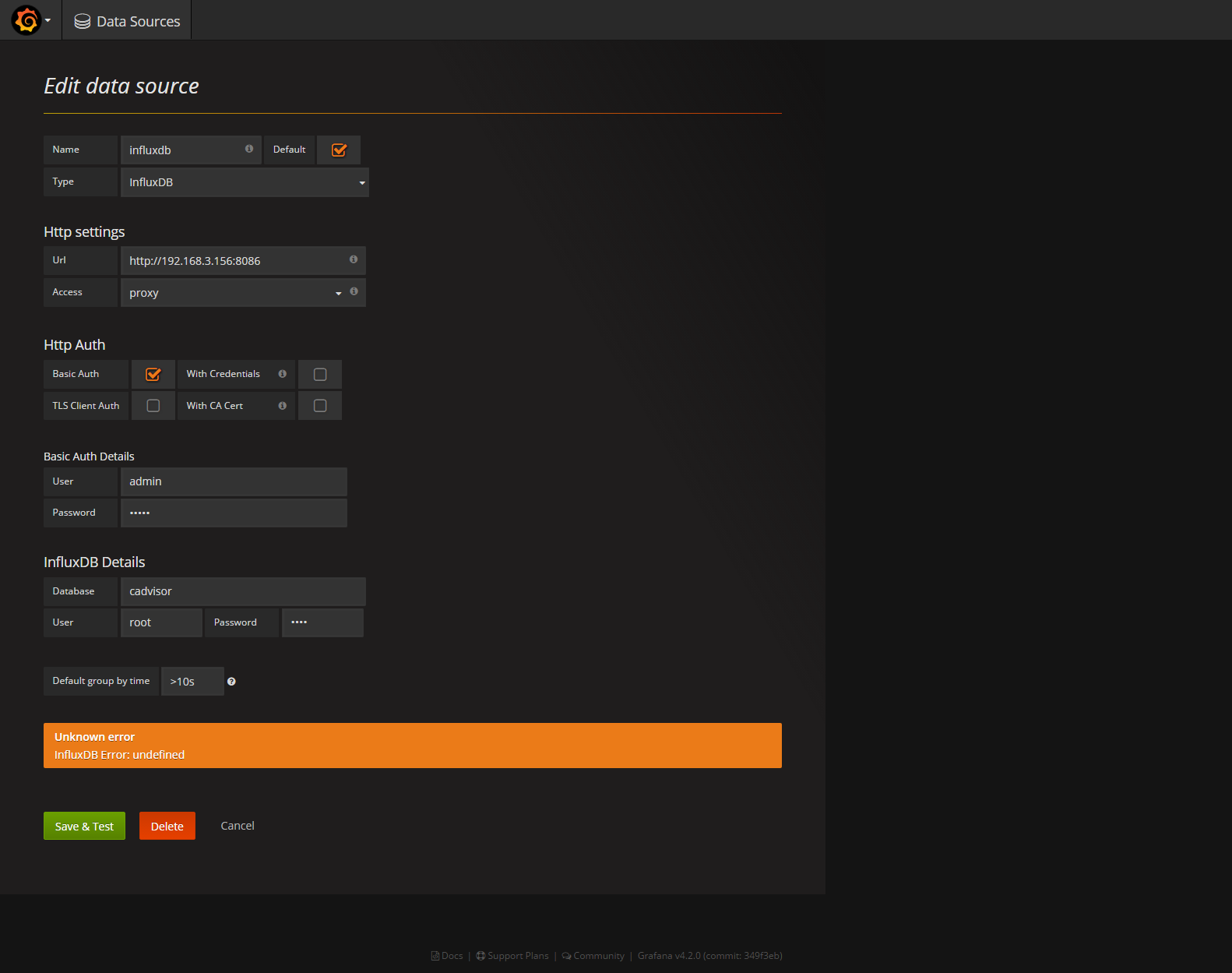The height and width of the screenshot is (973, 1232).
Task: Click the 'Http settings' section heading
Action: (x=84, y=232)
